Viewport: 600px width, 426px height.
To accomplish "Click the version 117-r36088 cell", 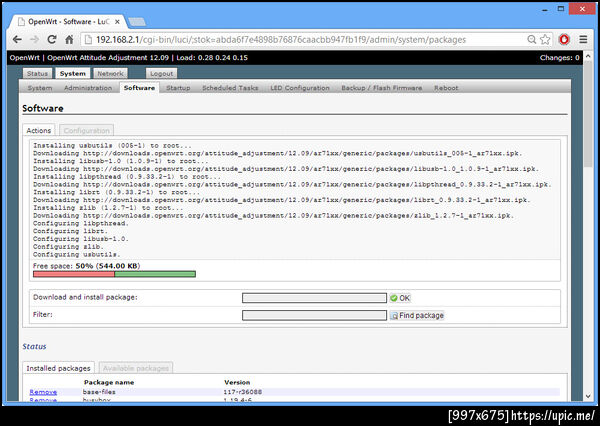I will click(243, 392).
